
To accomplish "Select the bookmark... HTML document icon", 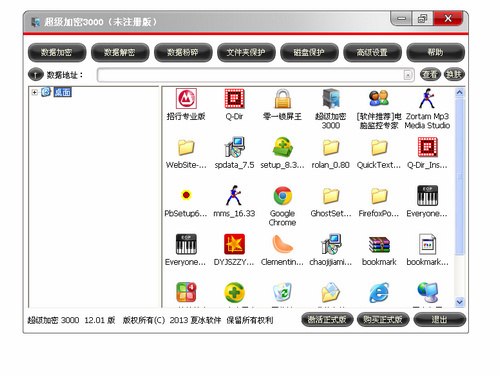I will tap(427, 244).
